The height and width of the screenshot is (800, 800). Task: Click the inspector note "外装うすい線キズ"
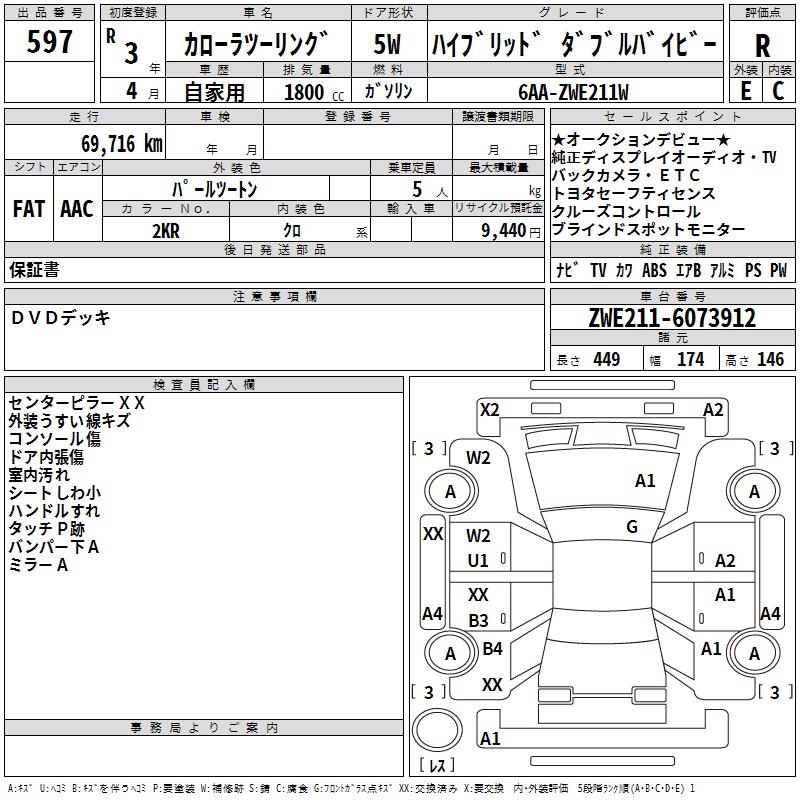point(69,421)
